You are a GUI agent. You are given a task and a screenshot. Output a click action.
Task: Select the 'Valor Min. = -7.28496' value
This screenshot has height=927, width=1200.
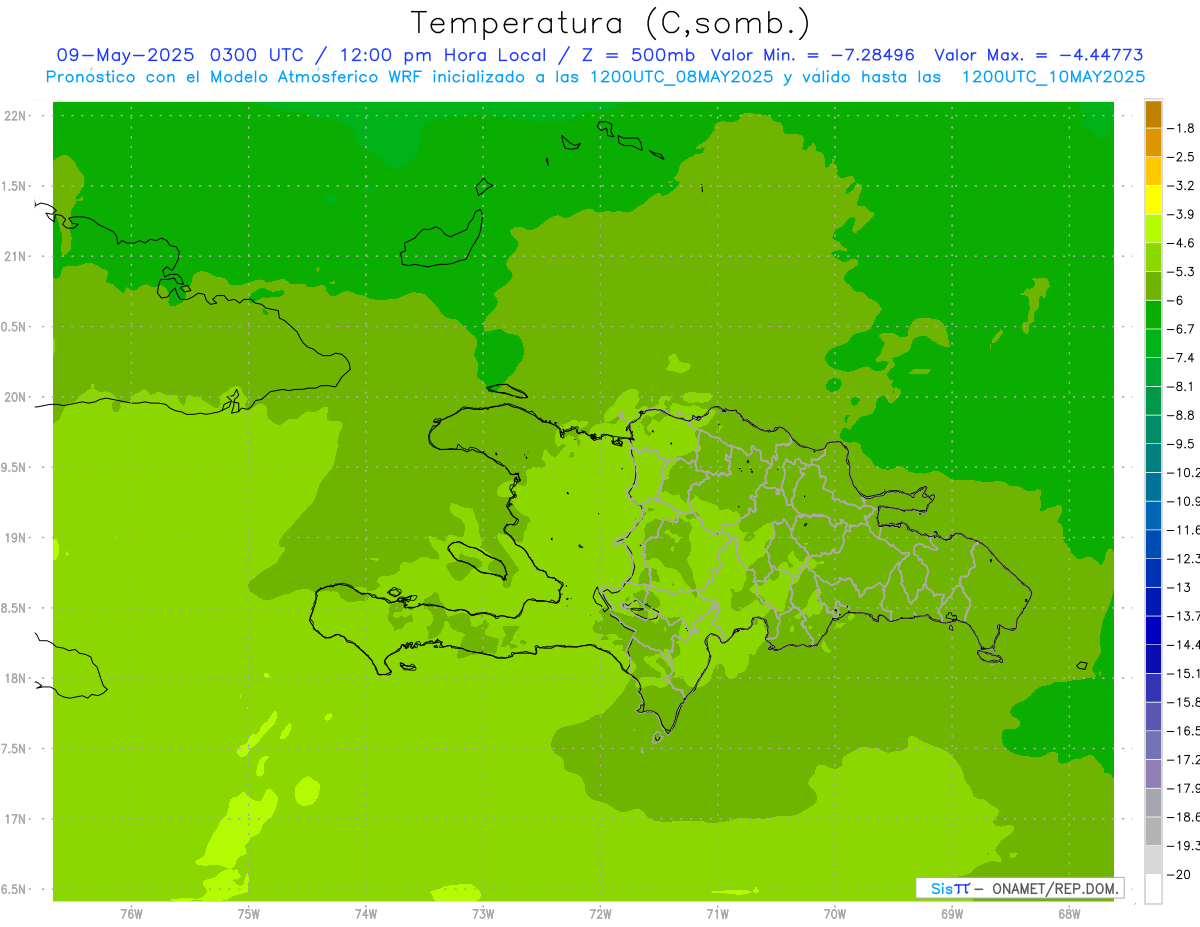(812, 55)
